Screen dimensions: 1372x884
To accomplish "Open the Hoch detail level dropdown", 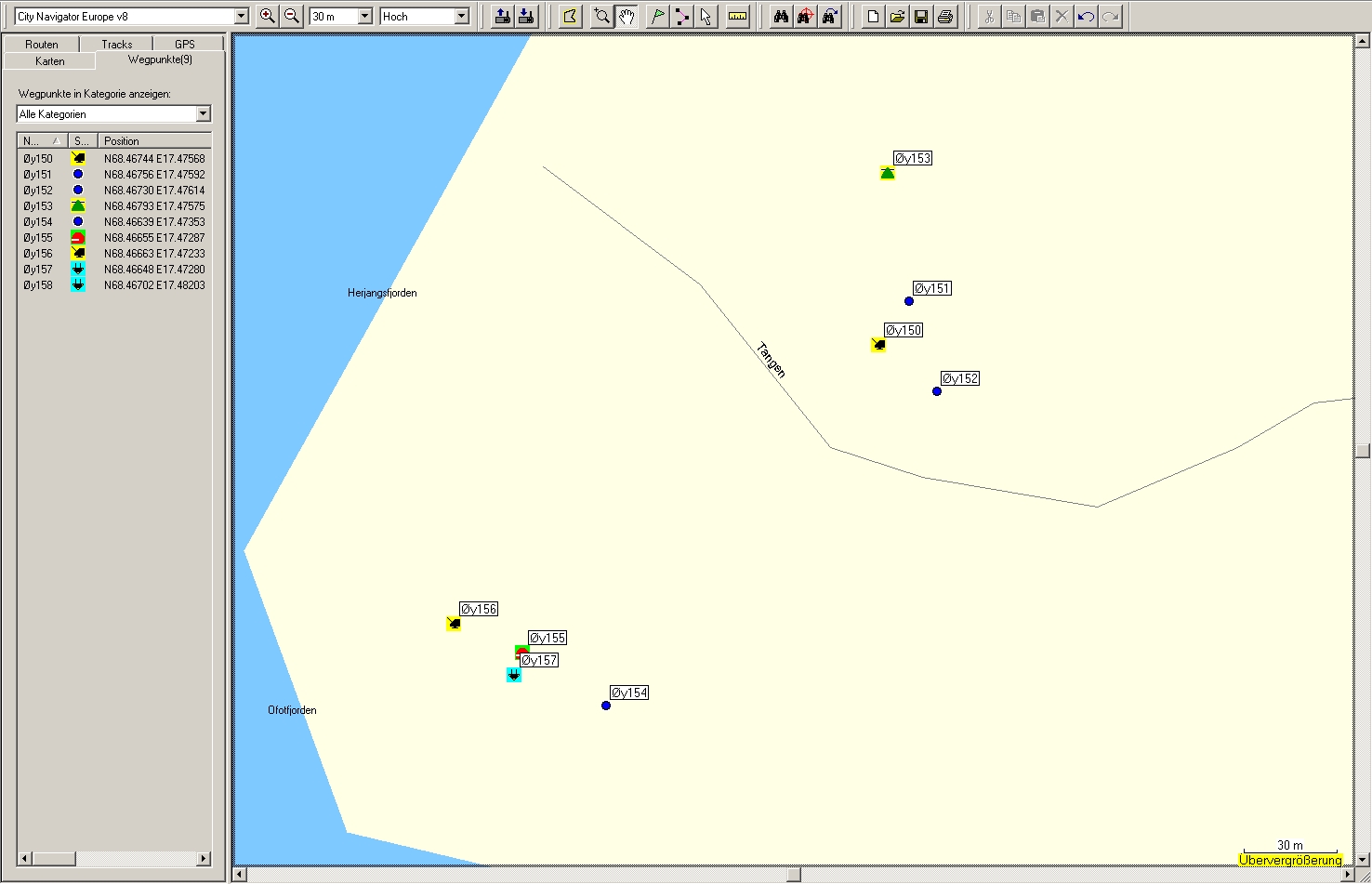I will coord(462,17).
